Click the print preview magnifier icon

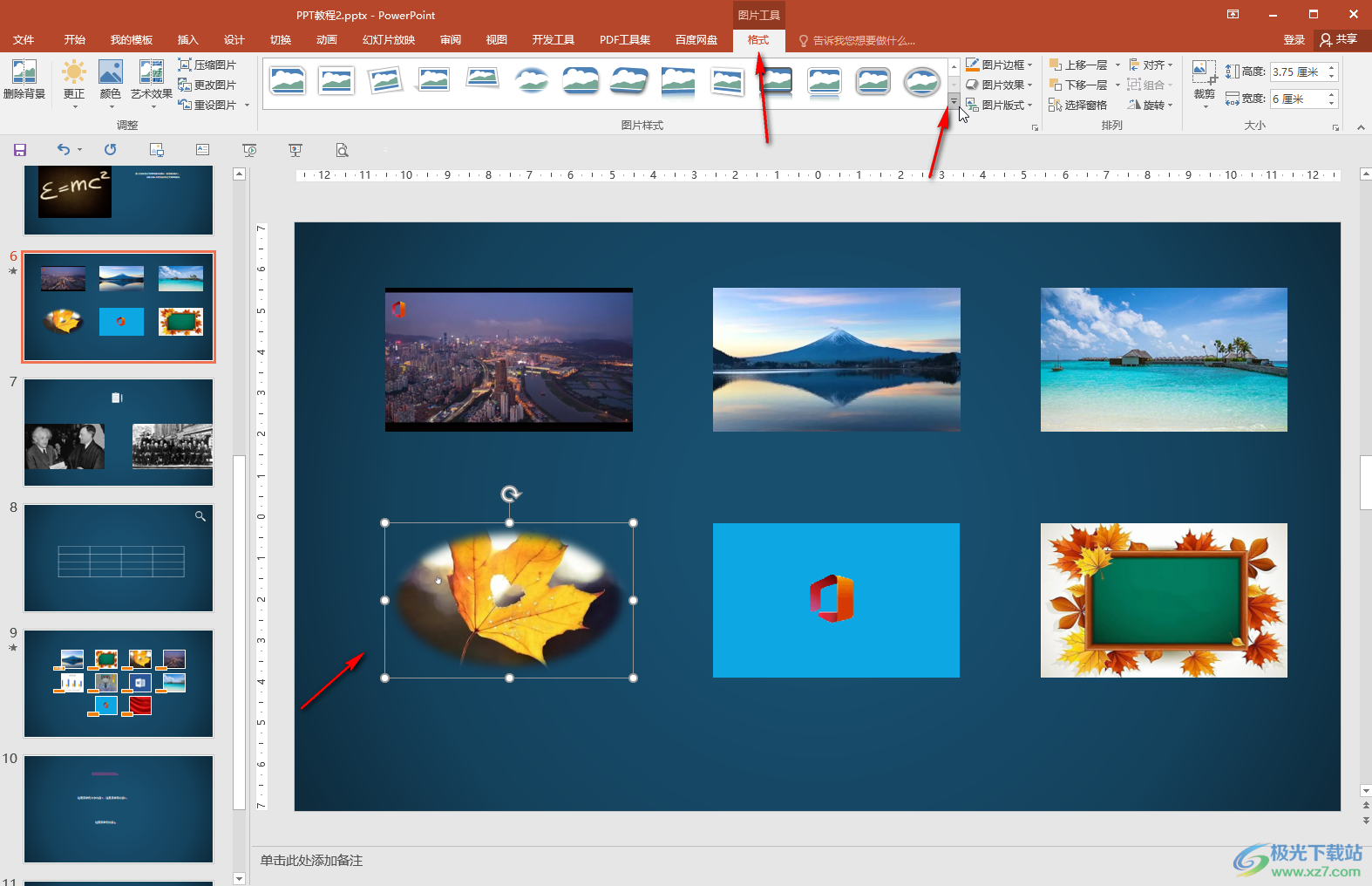(342, 150)
